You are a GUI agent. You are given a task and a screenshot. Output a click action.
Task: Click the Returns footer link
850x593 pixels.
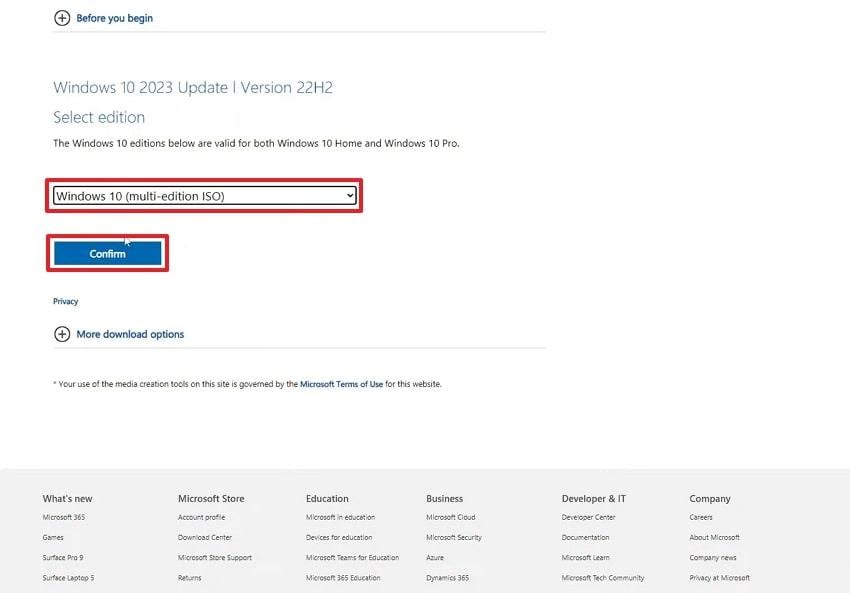tap(190, 578)
